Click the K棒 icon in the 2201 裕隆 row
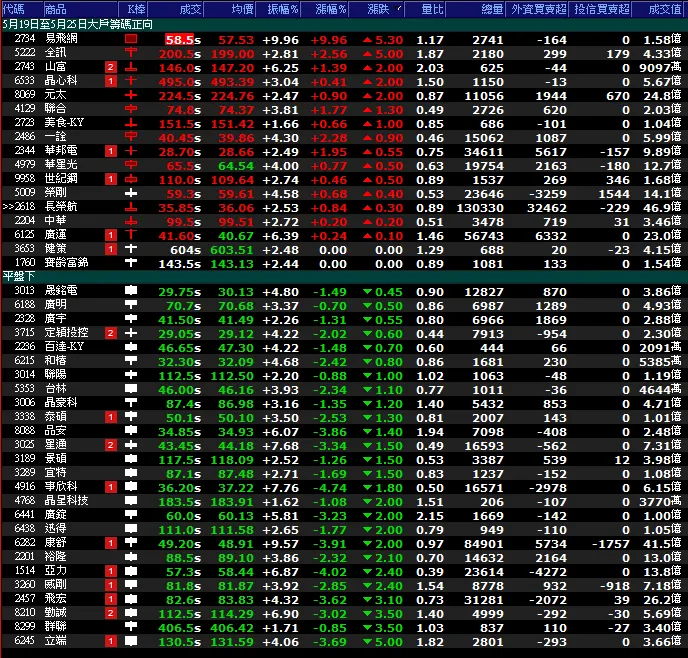 (131, 557)
